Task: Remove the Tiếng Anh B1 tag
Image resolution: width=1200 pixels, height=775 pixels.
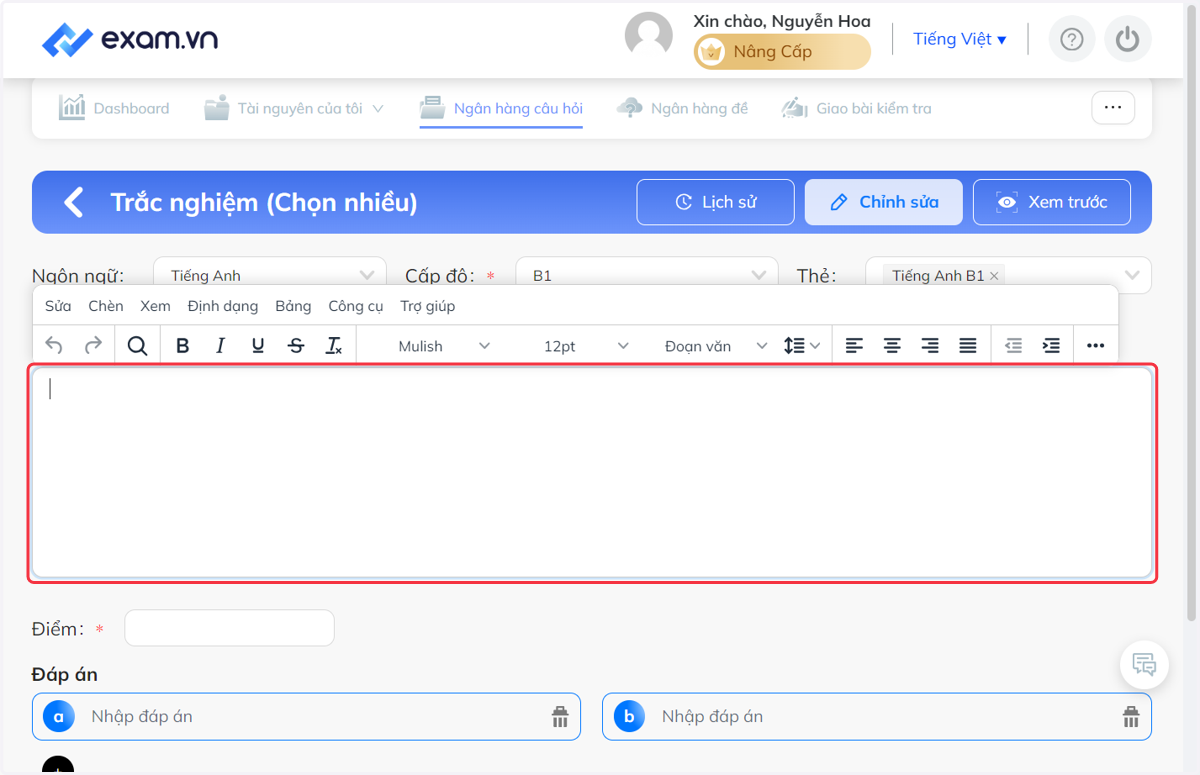Action: [994, 276]
